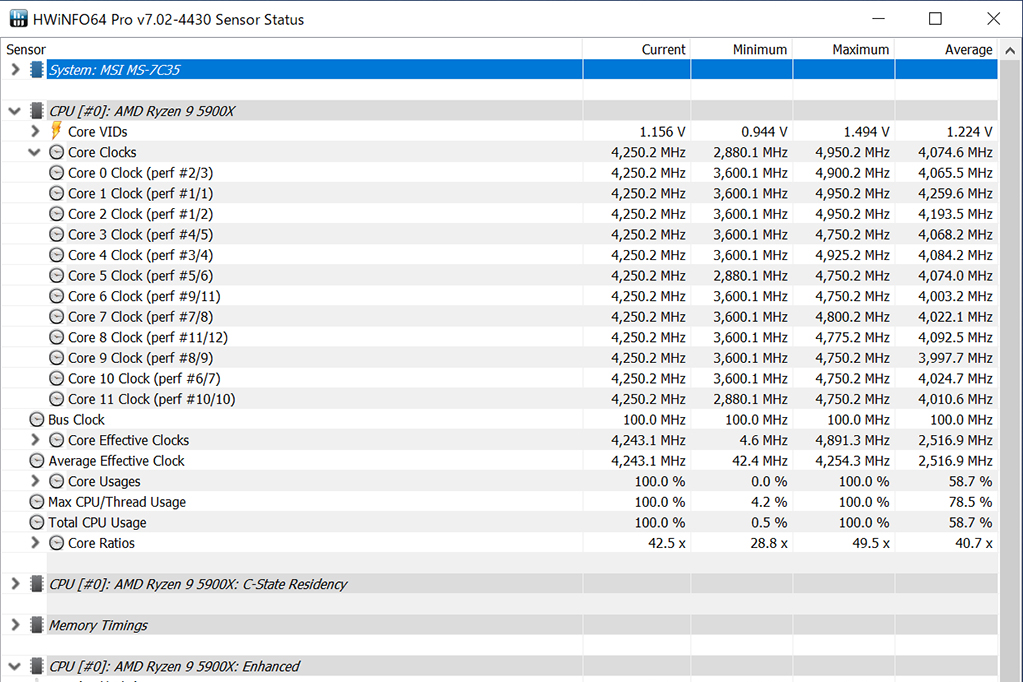Click the HWiNFO64 app icon in title bar
1023x682 pixels.
click(18, 19)
